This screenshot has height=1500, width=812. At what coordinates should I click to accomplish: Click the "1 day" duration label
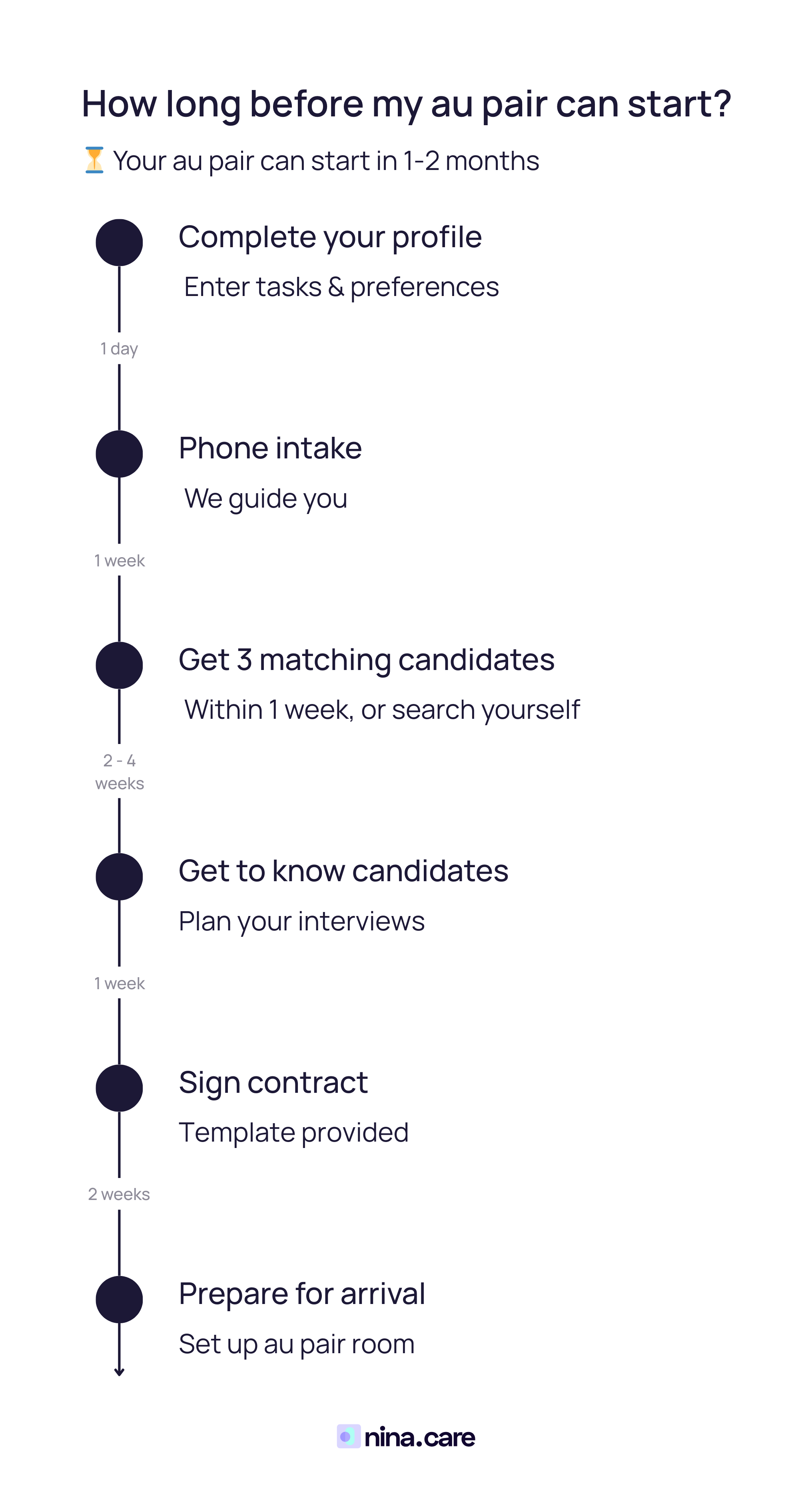119,349
